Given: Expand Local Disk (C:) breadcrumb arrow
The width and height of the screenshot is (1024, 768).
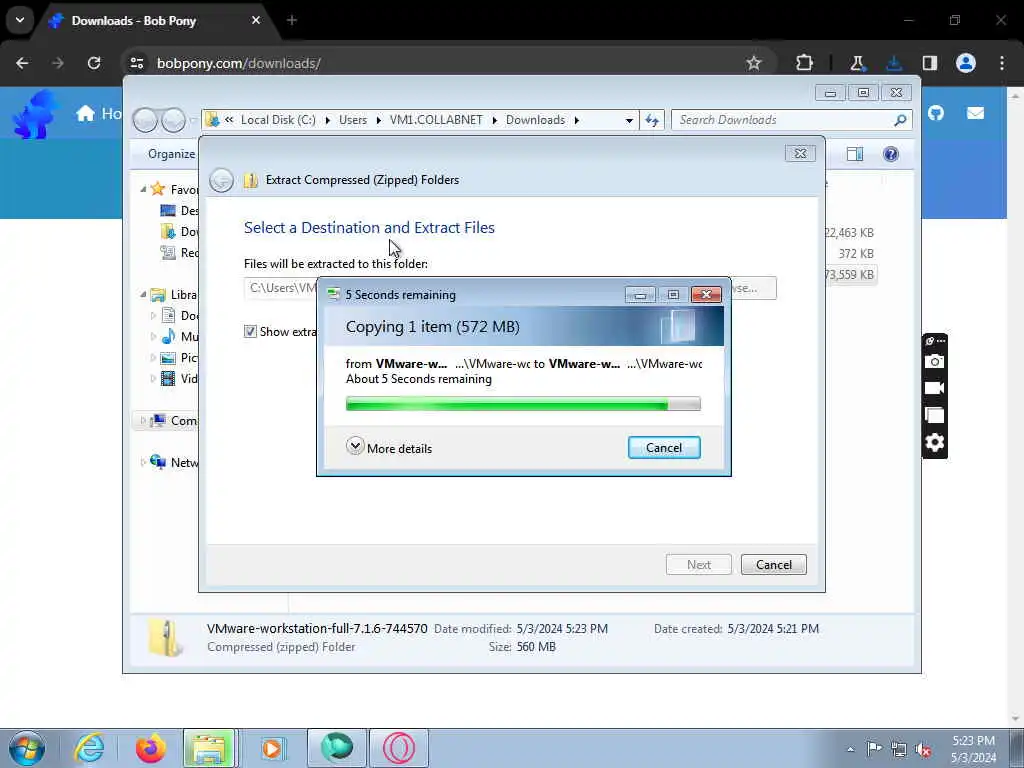Looking at the screenshot, I should [x=327, y=120].
